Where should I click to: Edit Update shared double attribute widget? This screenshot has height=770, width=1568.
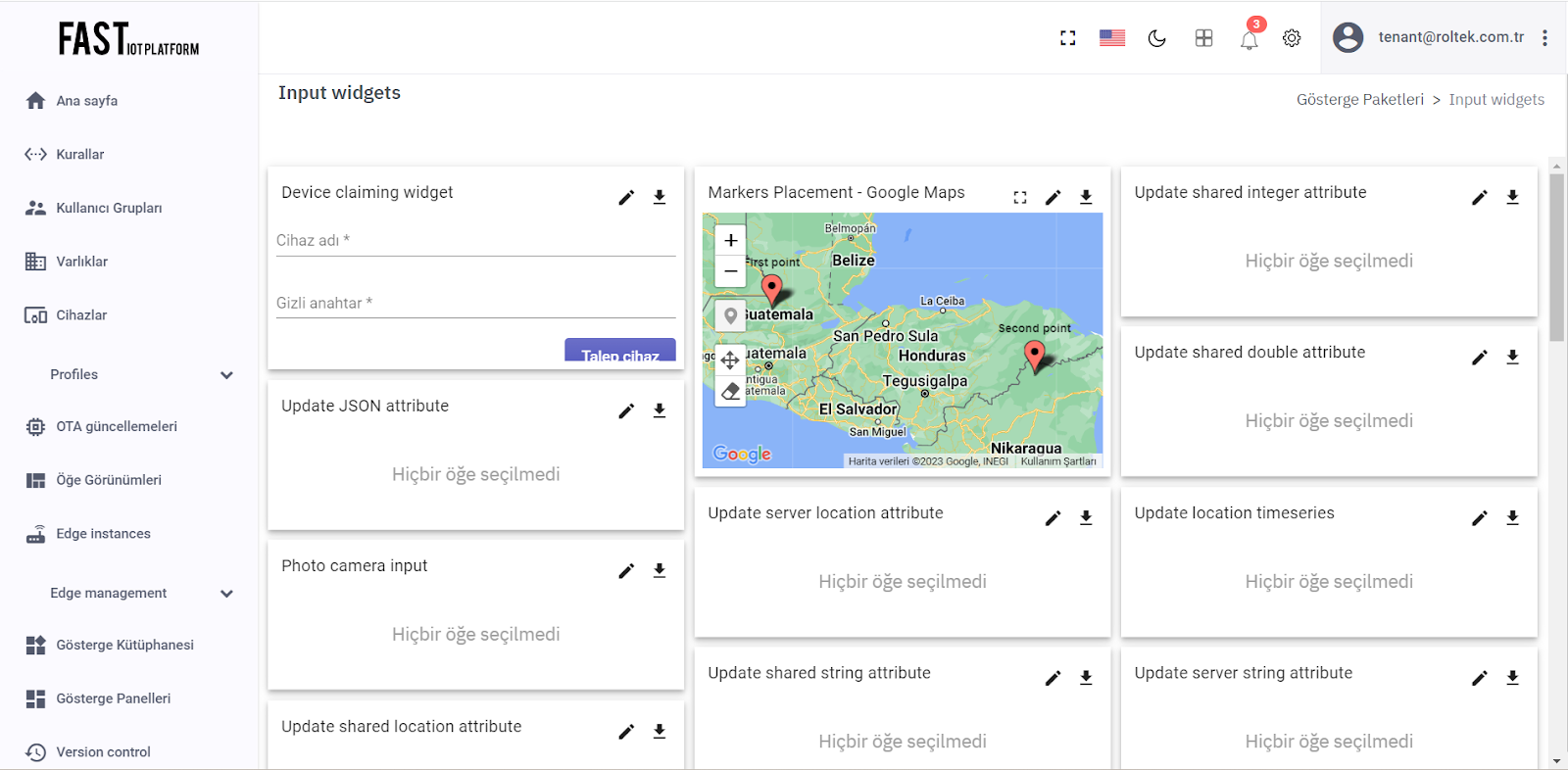(1480, 358)
